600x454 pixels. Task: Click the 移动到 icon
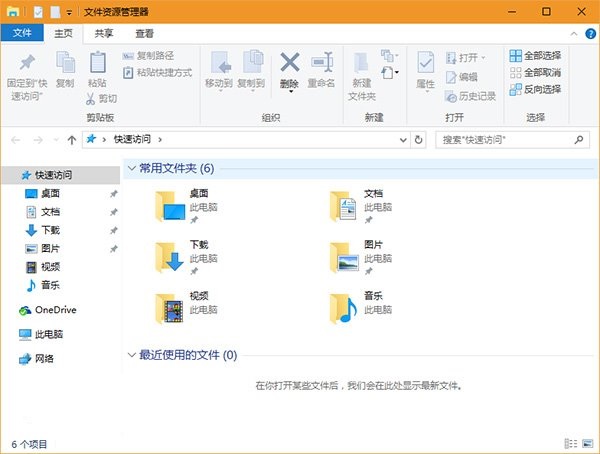tap(221, 62)
